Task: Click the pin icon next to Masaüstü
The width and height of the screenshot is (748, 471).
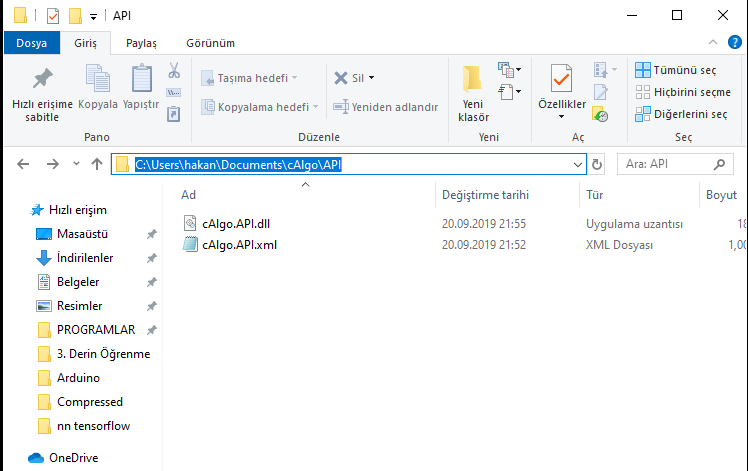Action: coord(152,234)
